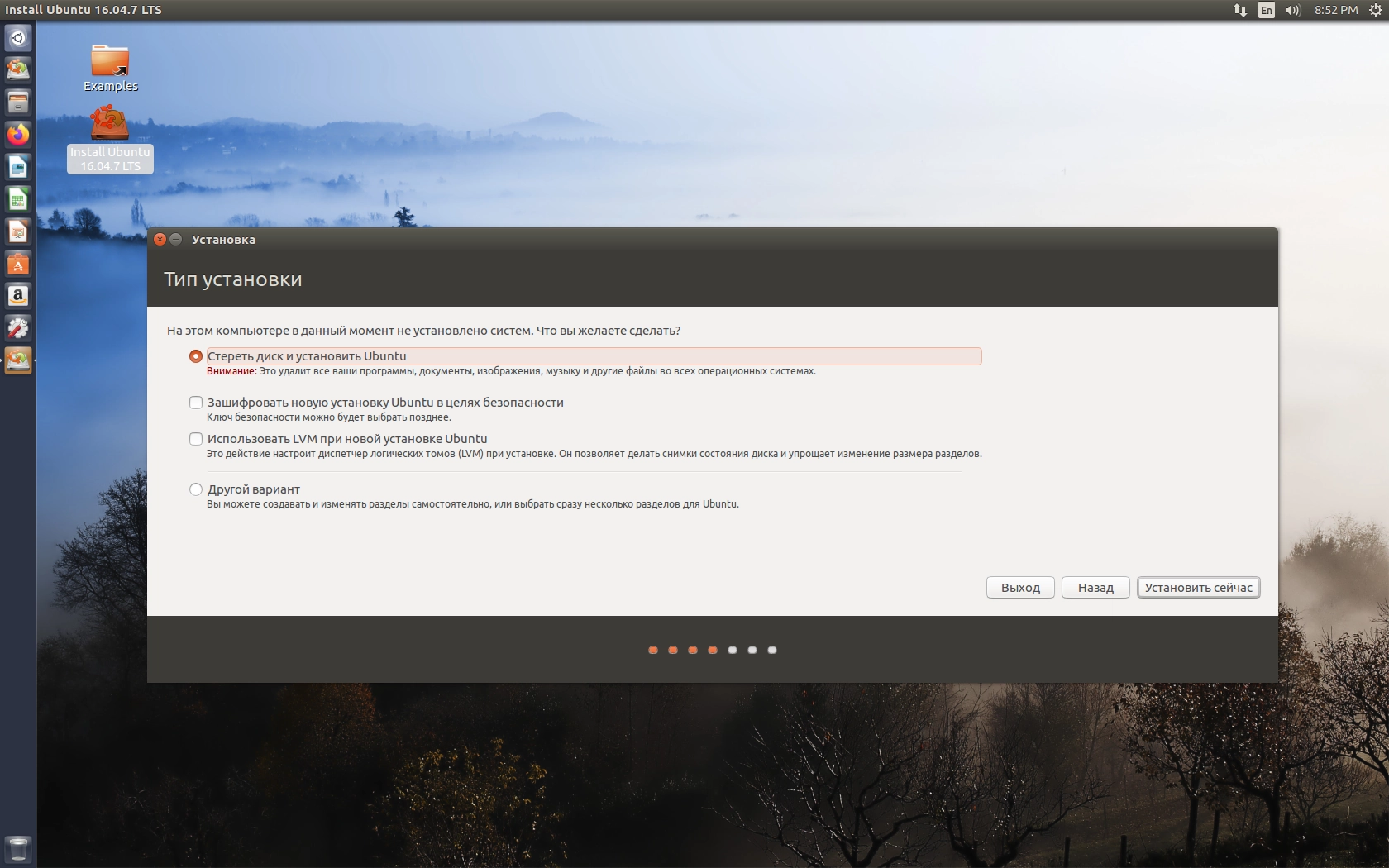Minimize the Установка installer window
Screen dimensions: 1389x868
point(175,240)
